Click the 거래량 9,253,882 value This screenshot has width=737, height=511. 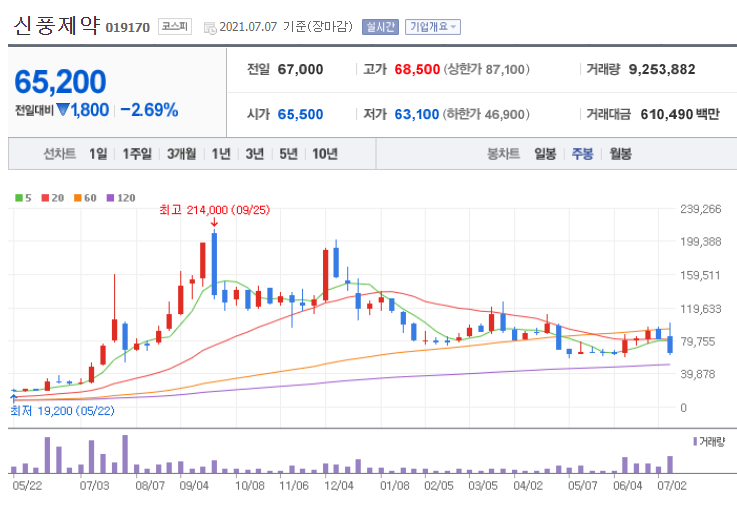pyautogui.click(x=662, y=70)
